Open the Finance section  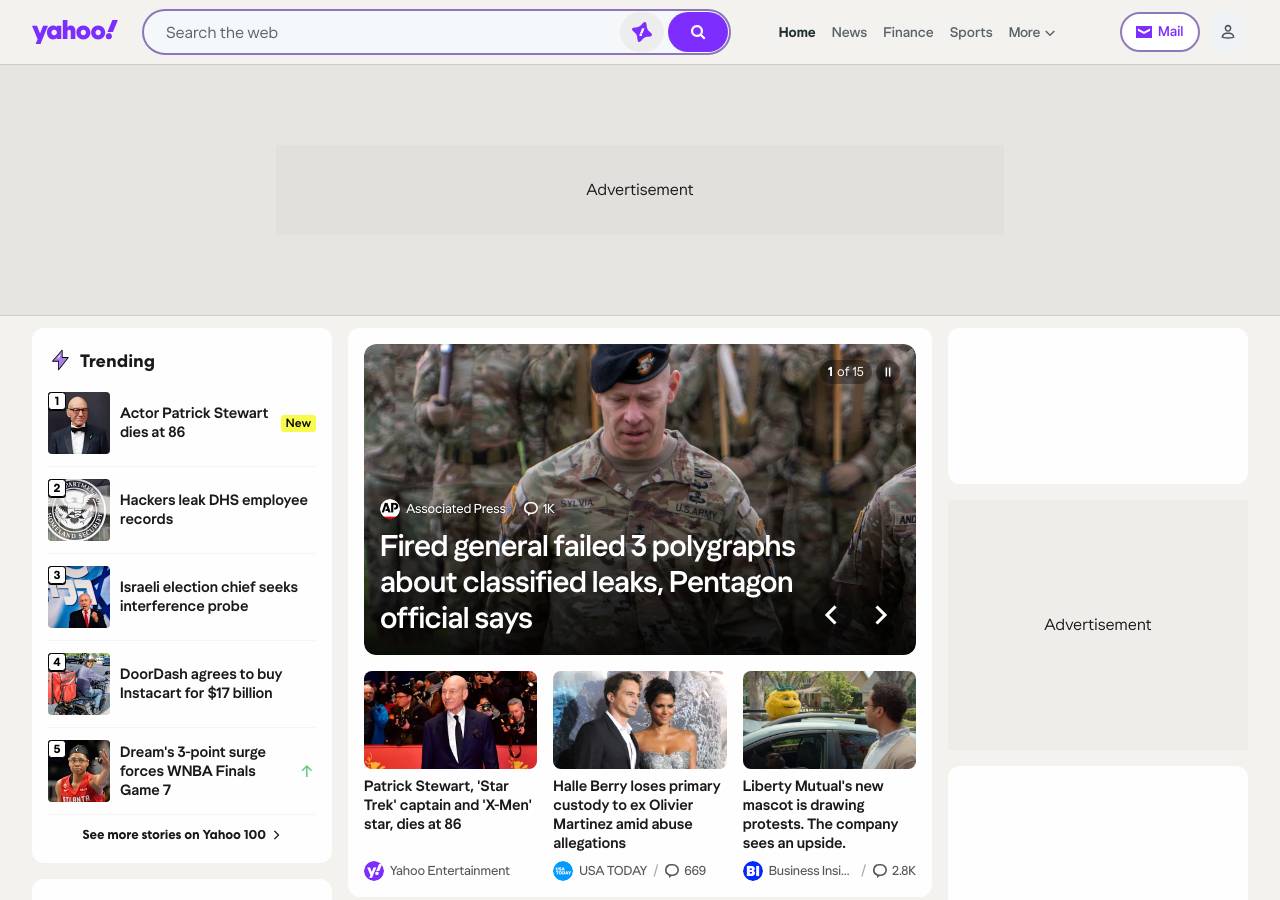(908, 32)
